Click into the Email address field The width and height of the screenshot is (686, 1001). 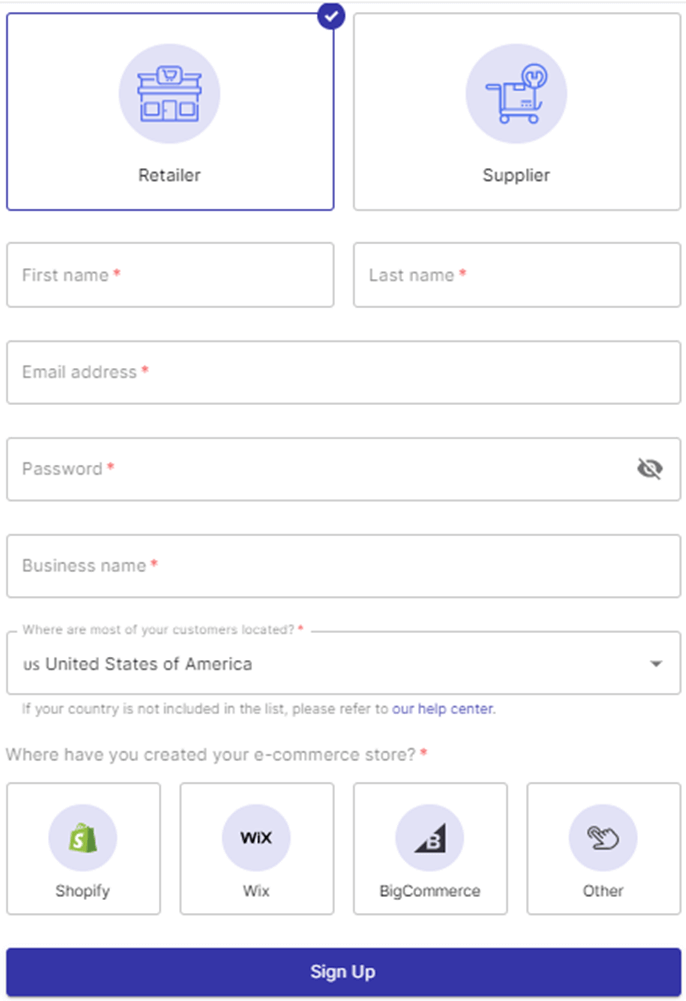coord(343,372)
